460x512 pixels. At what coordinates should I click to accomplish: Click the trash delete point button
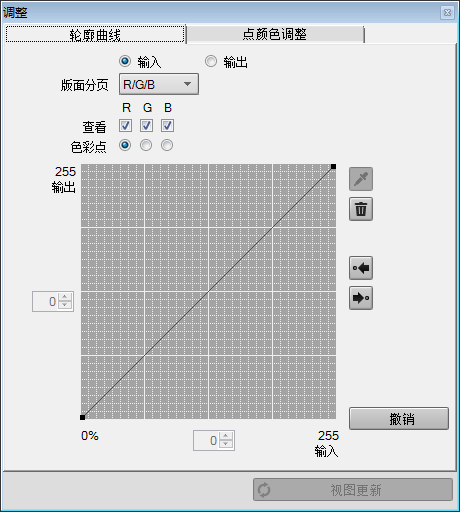point(361,209)
